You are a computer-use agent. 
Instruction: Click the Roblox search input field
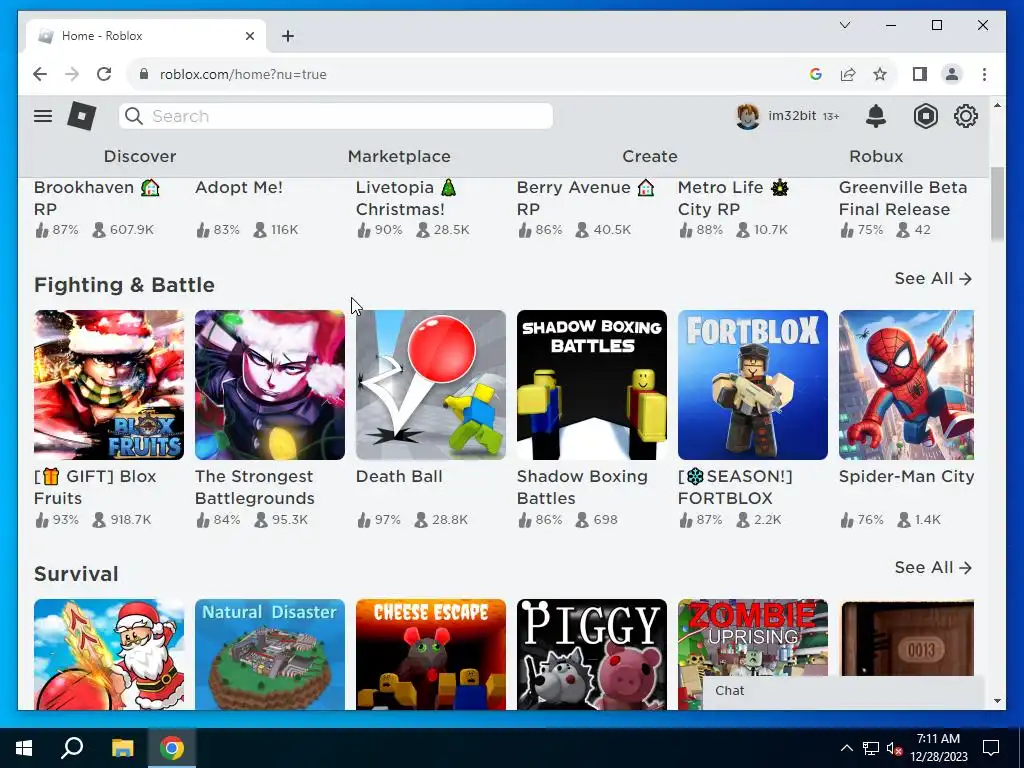pos(336,116)
